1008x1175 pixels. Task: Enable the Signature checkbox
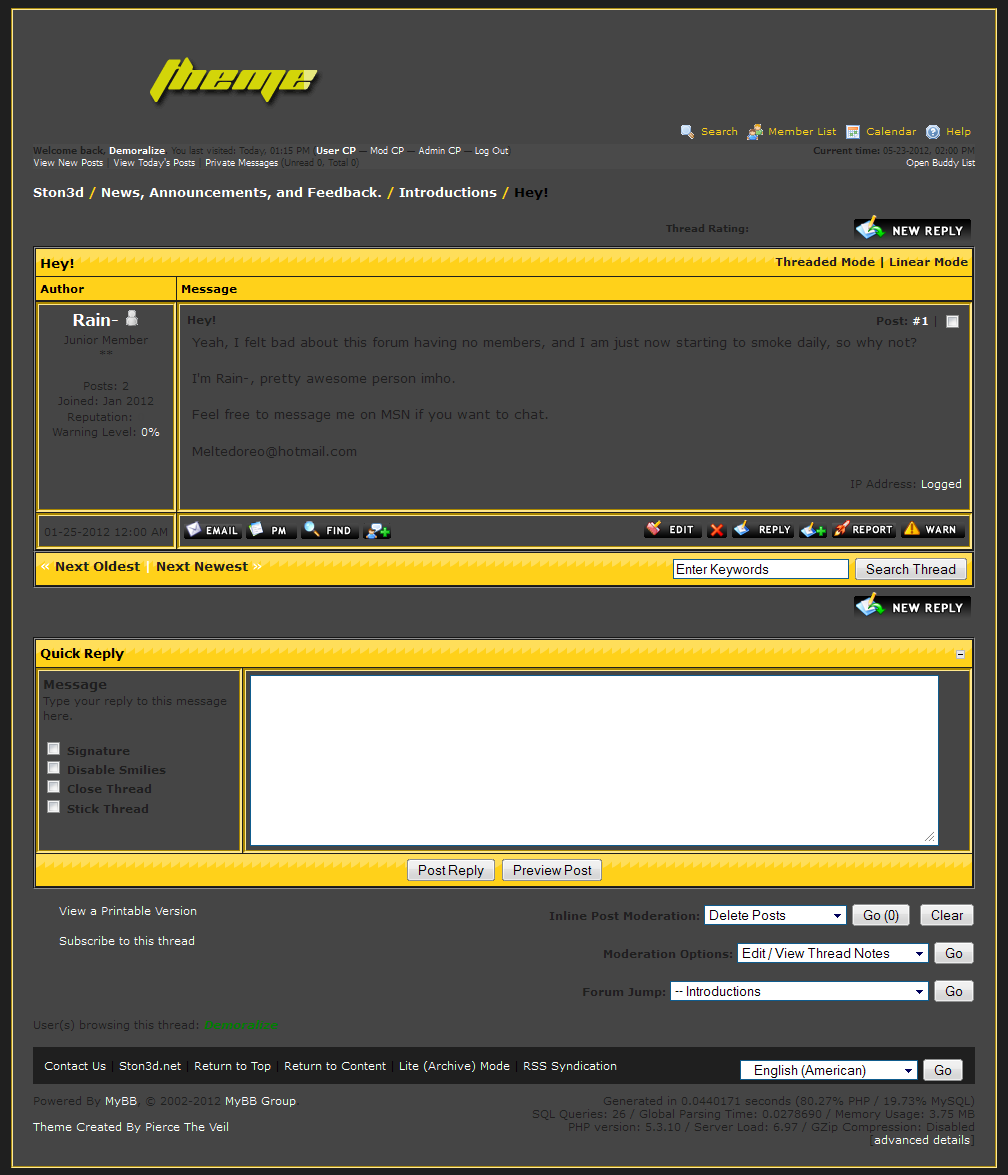[x=54, y=749]
